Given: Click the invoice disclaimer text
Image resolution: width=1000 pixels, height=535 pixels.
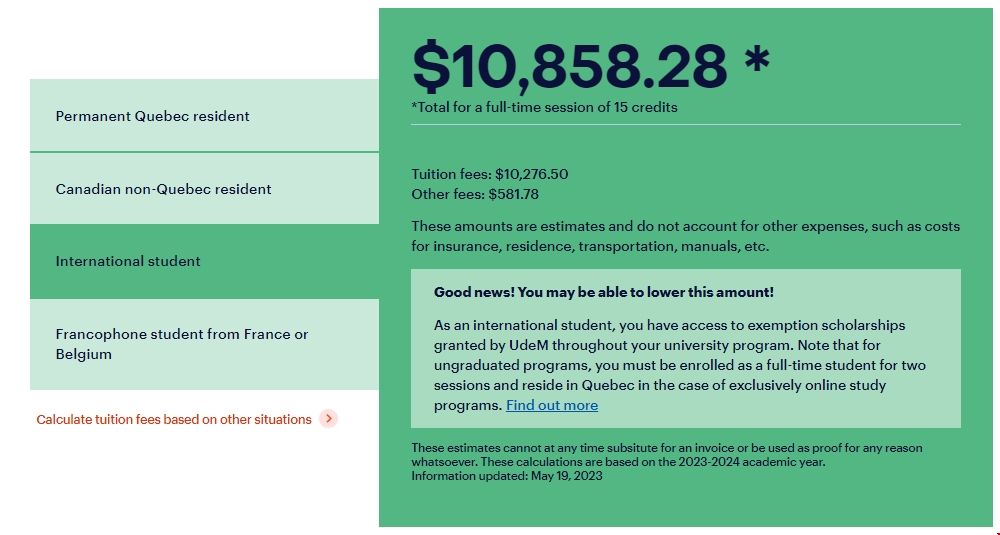Looking at the screenshot, I should click(x=667, y=448).
